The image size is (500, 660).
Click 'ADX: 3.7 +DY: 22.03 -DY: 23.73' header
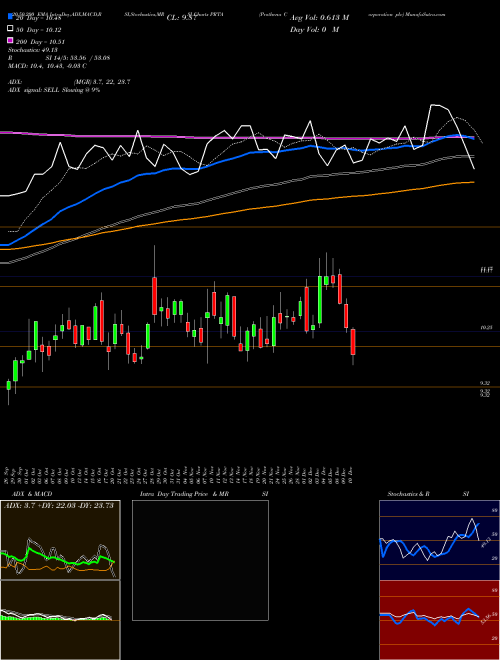pos(59,506)
